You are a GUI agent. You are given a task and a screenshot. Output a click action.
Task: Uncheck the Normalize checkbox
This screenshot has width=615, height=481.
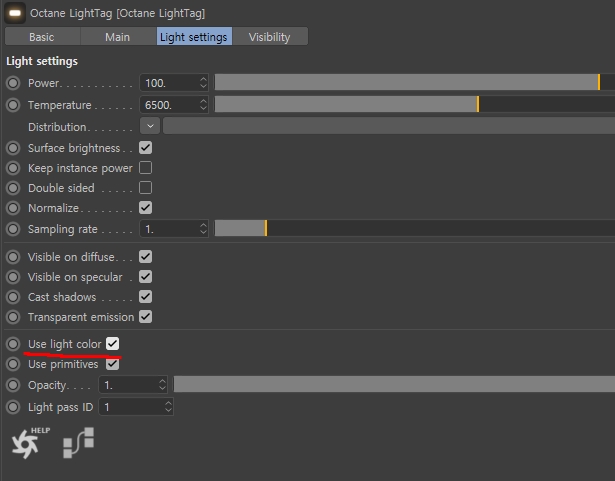[x=146, y=208]
